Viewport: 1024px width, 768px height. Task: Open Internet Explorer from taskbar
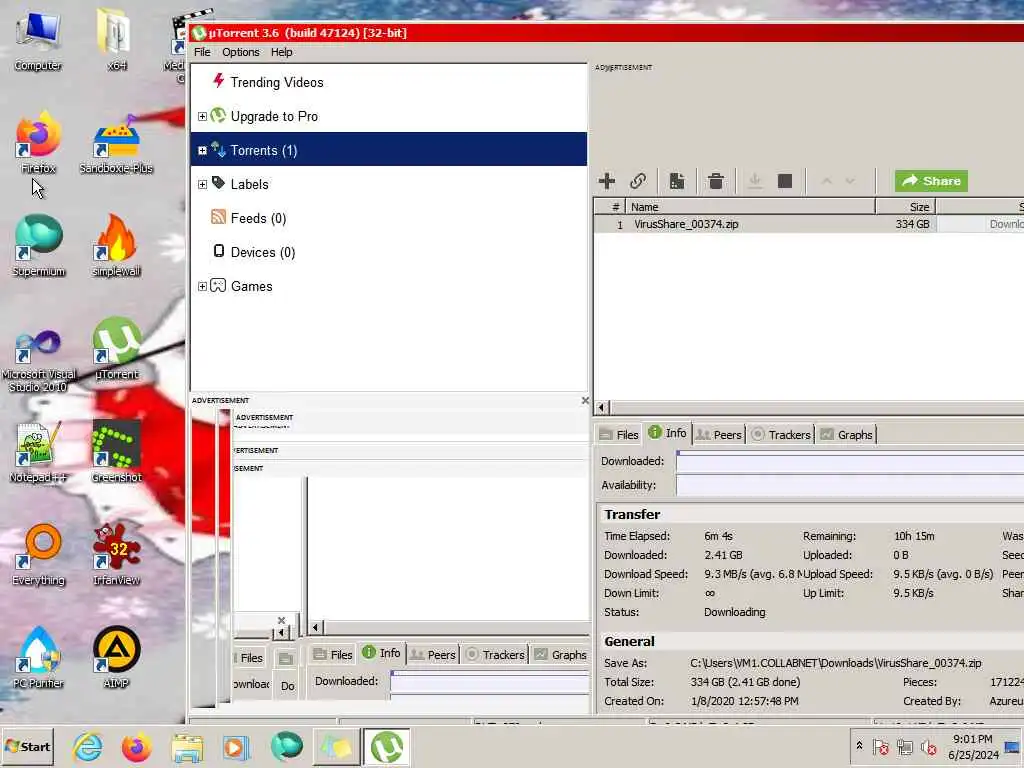pos(88,747)
